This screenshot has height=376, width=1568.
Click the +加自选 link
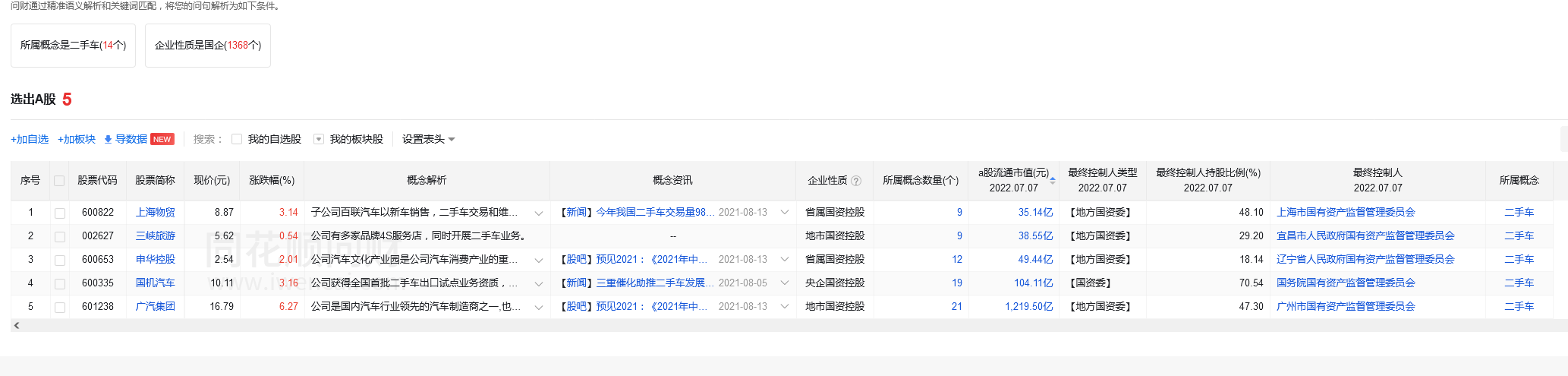[x=30, y=139]
